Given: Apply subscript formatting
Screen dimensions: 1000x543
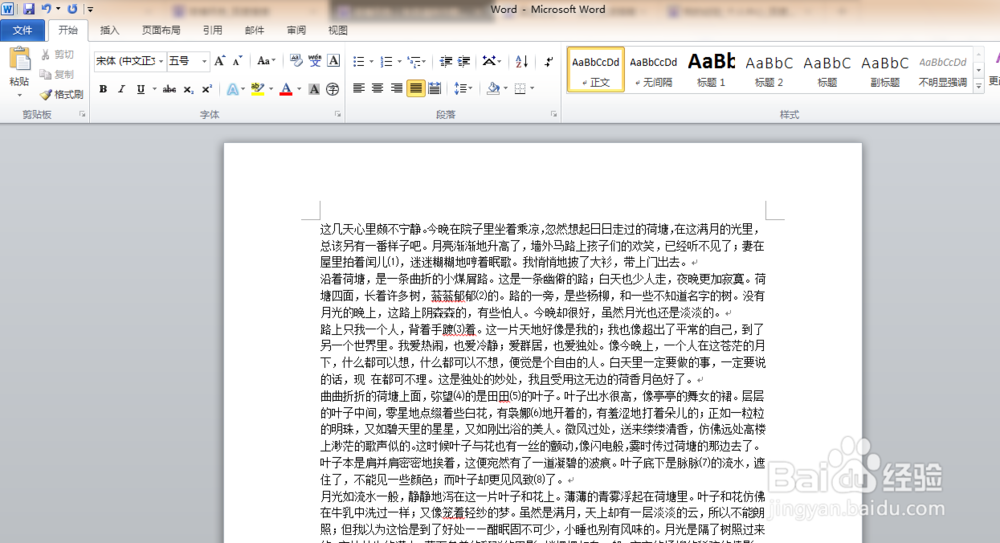Looking at the screenshot, I should point(188,89).
